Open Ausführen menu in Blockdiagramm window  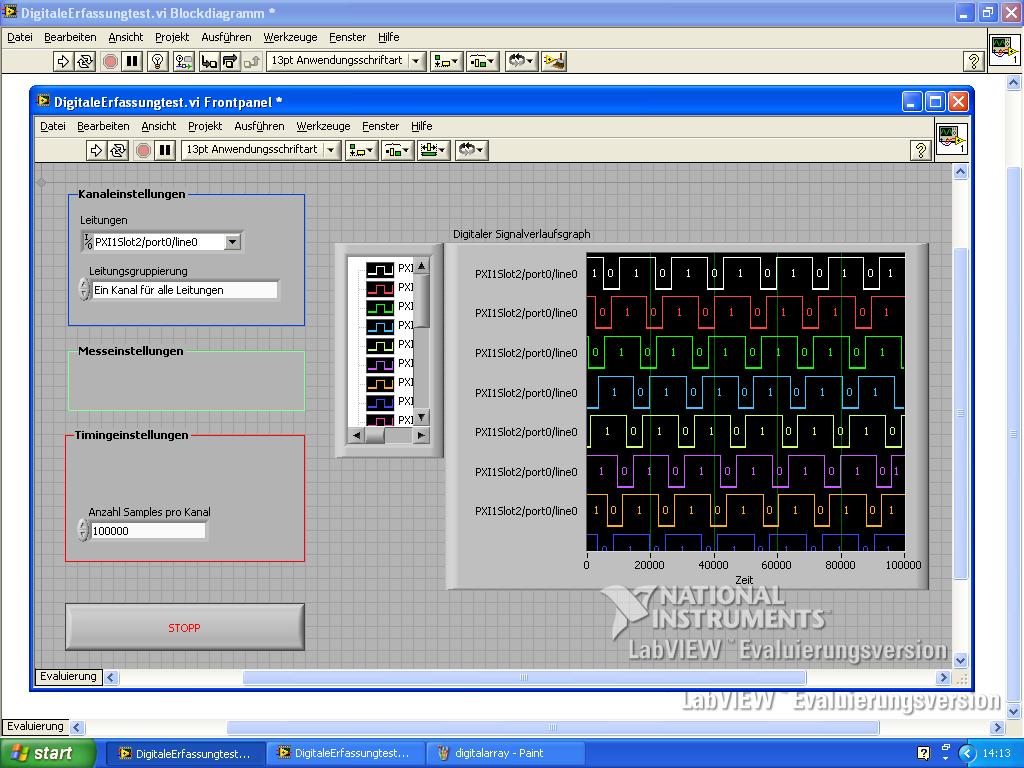[x=226, y=37]
